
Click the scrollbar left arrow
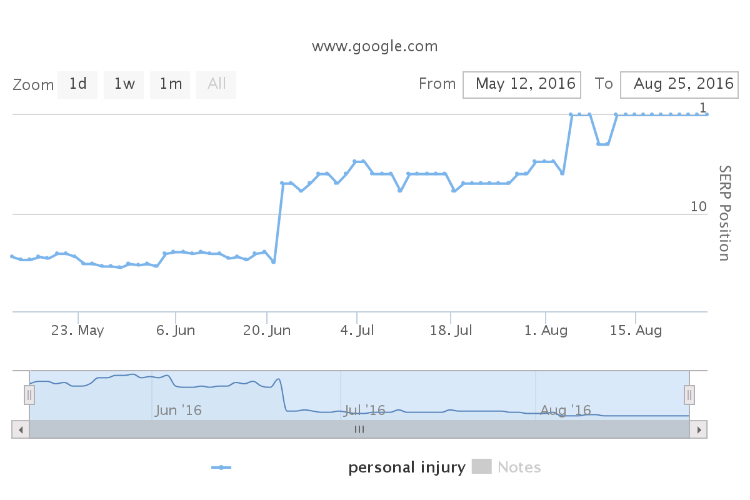coord(21,430)
